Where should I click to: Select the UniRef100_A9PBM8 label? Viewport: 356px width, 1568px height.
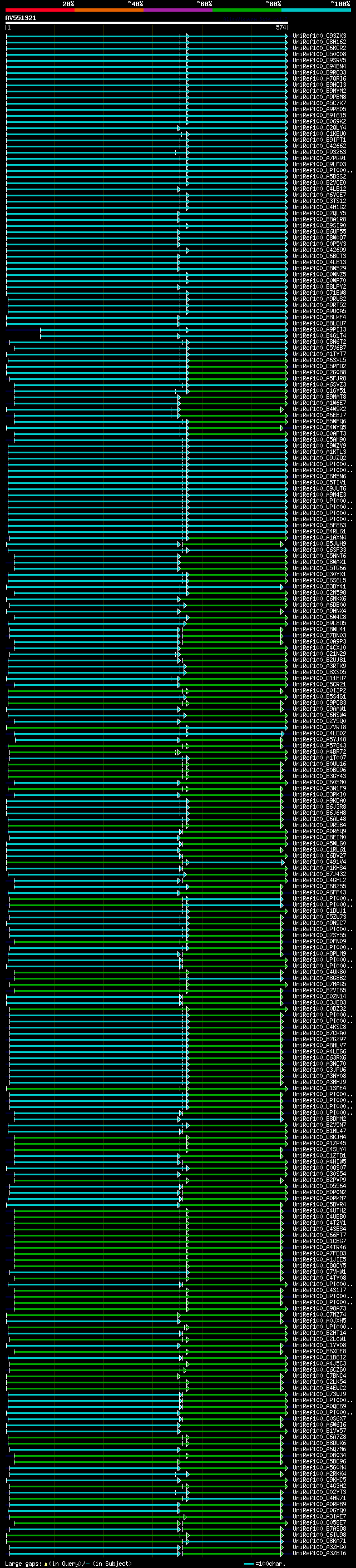click(x=319, y=97)
